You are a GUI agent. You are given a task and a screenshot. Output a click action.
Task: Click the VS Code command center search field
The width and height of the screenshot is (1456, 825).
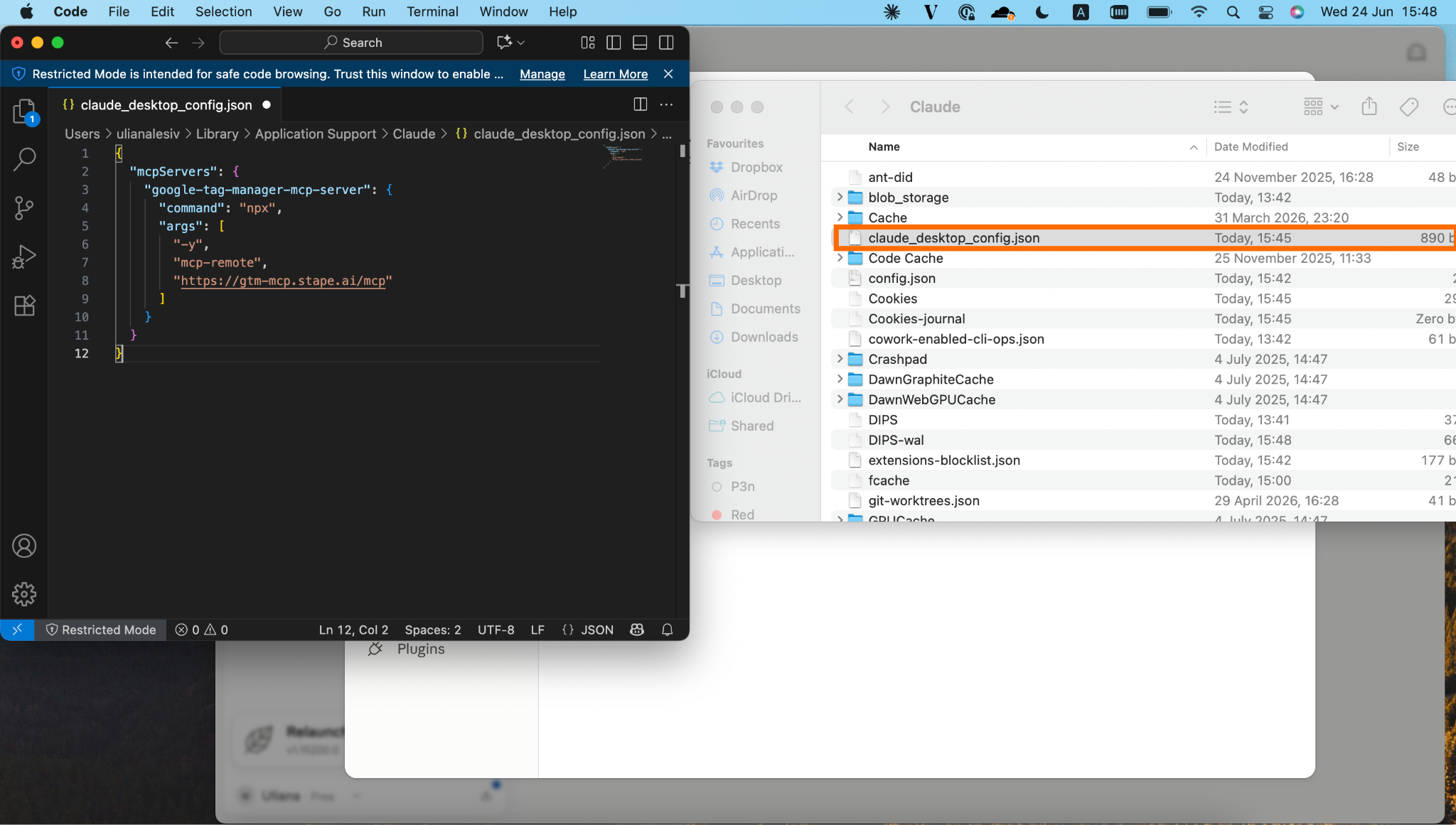coord(351,43)
